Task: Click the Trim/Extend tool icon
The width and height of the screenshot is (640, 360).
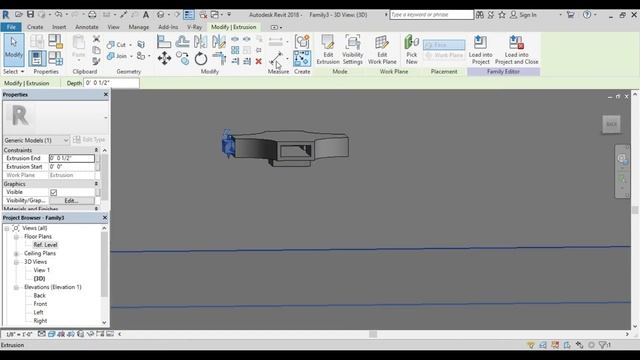Action: [x=219, y=58]
